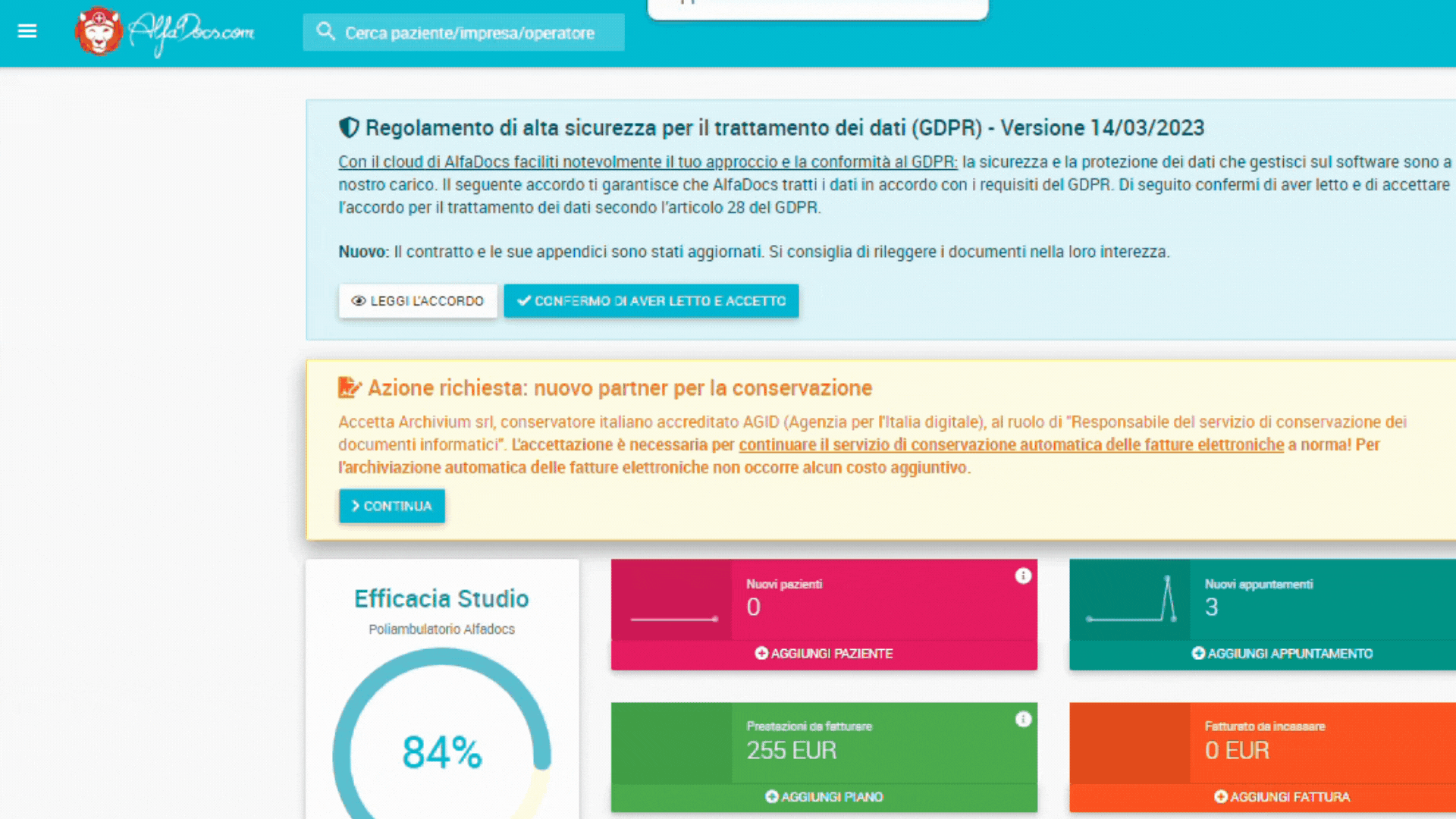The width and height of the screenshot is (1456, 819).
Task: Click the Nuovi appuntamenti count 3
Action: point(1211,607)
